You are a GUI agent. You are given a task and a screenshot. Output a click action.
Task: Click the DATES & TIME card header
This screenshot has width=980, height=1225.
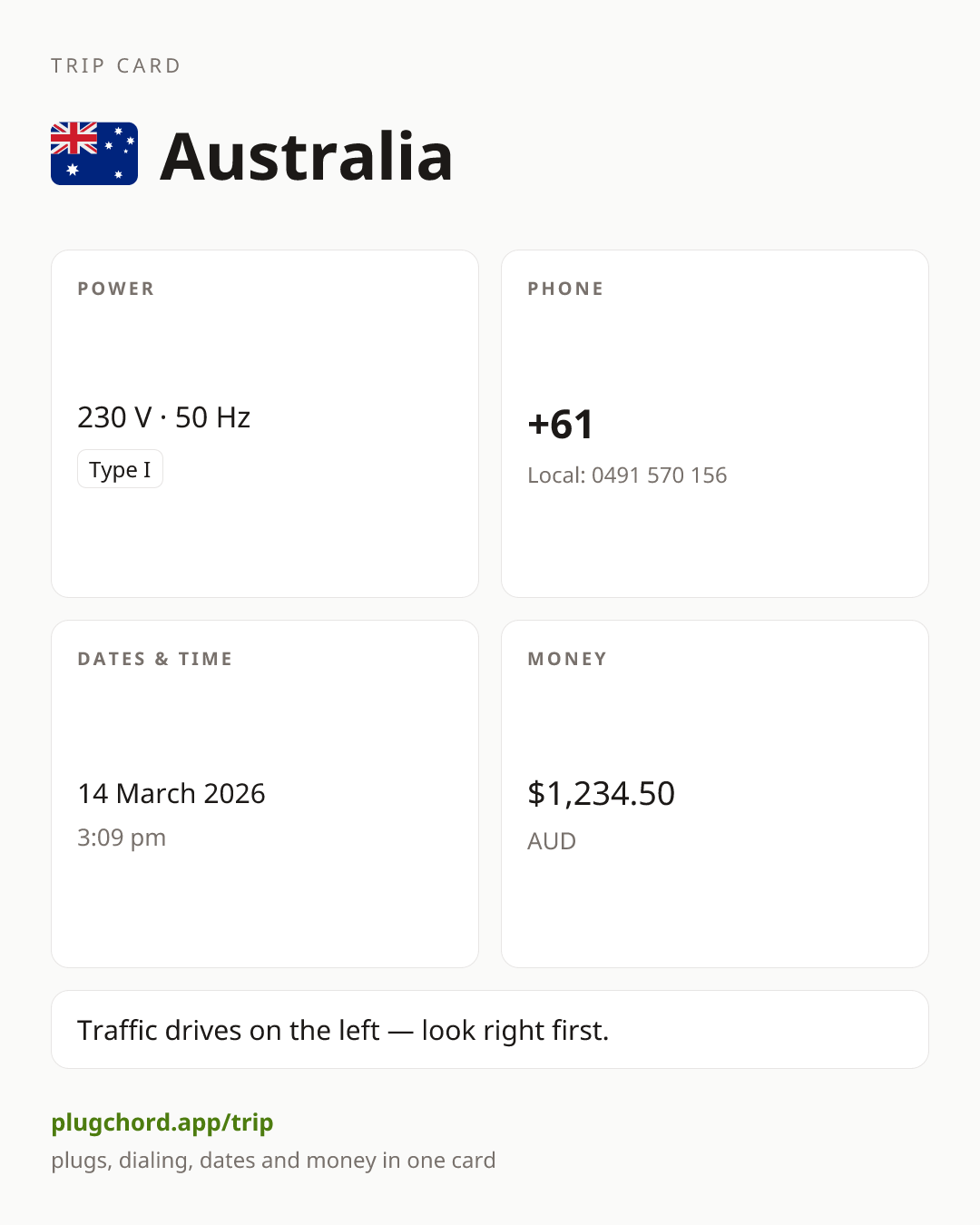click(x=155, y=659)
